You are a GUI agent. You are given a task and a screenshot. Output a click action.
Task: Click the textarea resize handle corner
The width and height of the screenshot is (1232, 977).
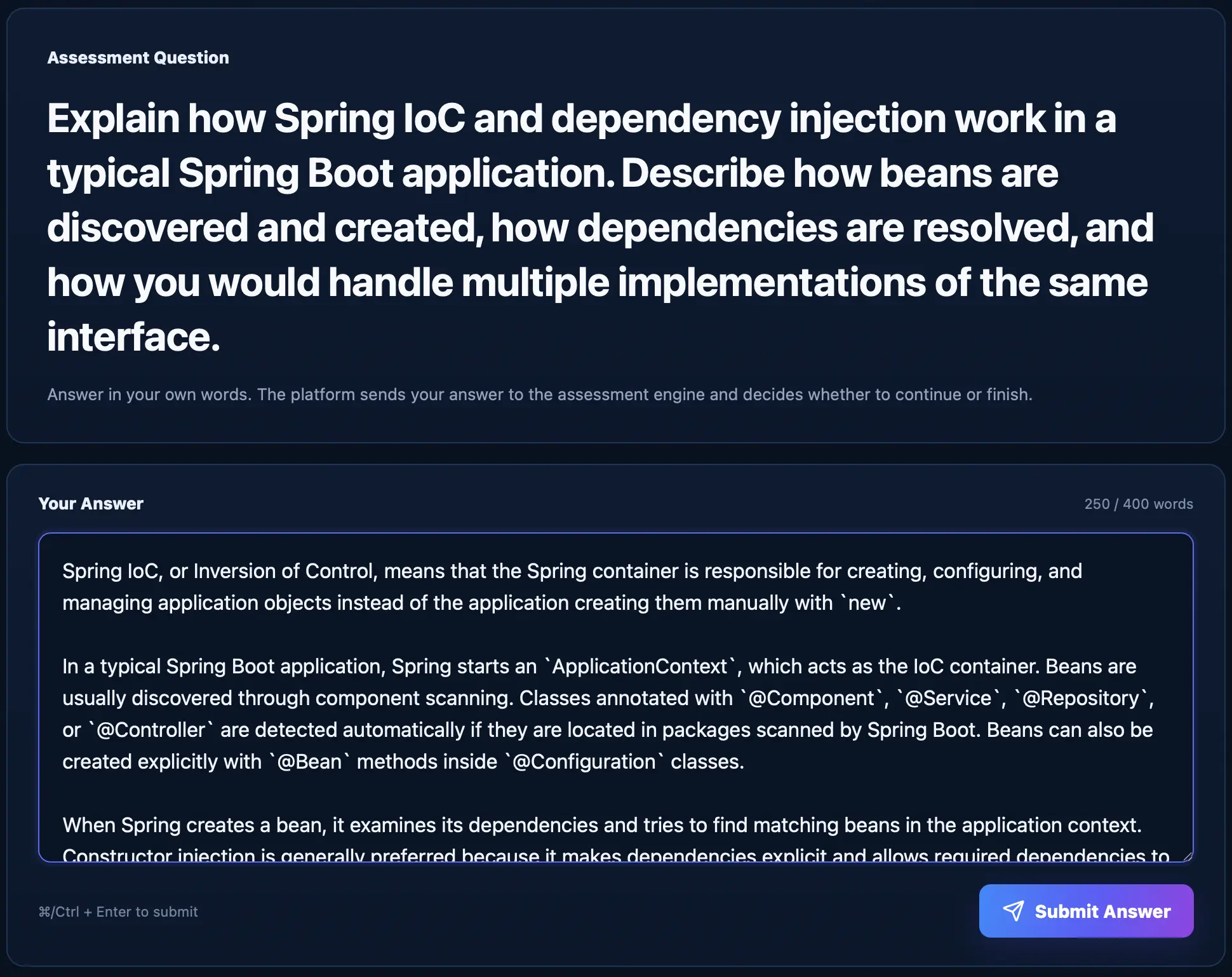(x=1187, y=856)
